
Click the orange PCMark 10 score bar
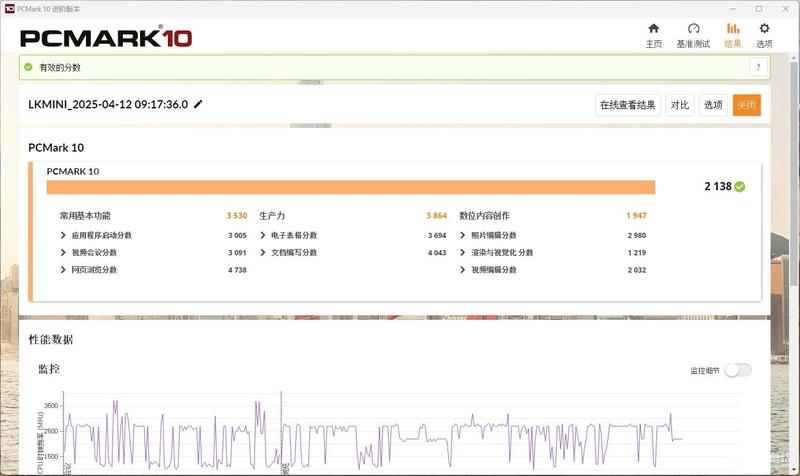351,187
